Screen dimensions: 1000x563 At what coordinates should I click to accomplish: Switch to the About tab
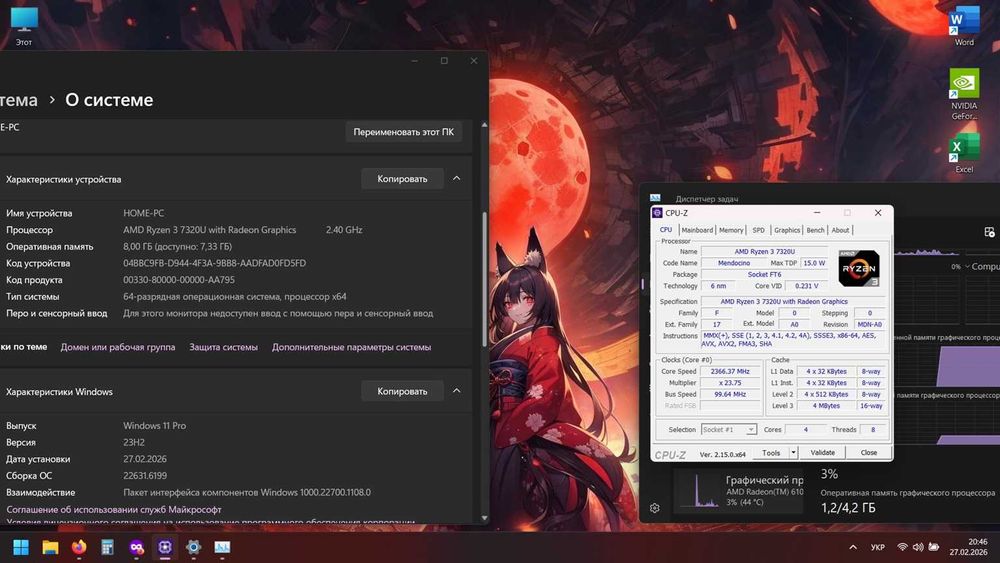pyautogui.click(x=840, y=230)
